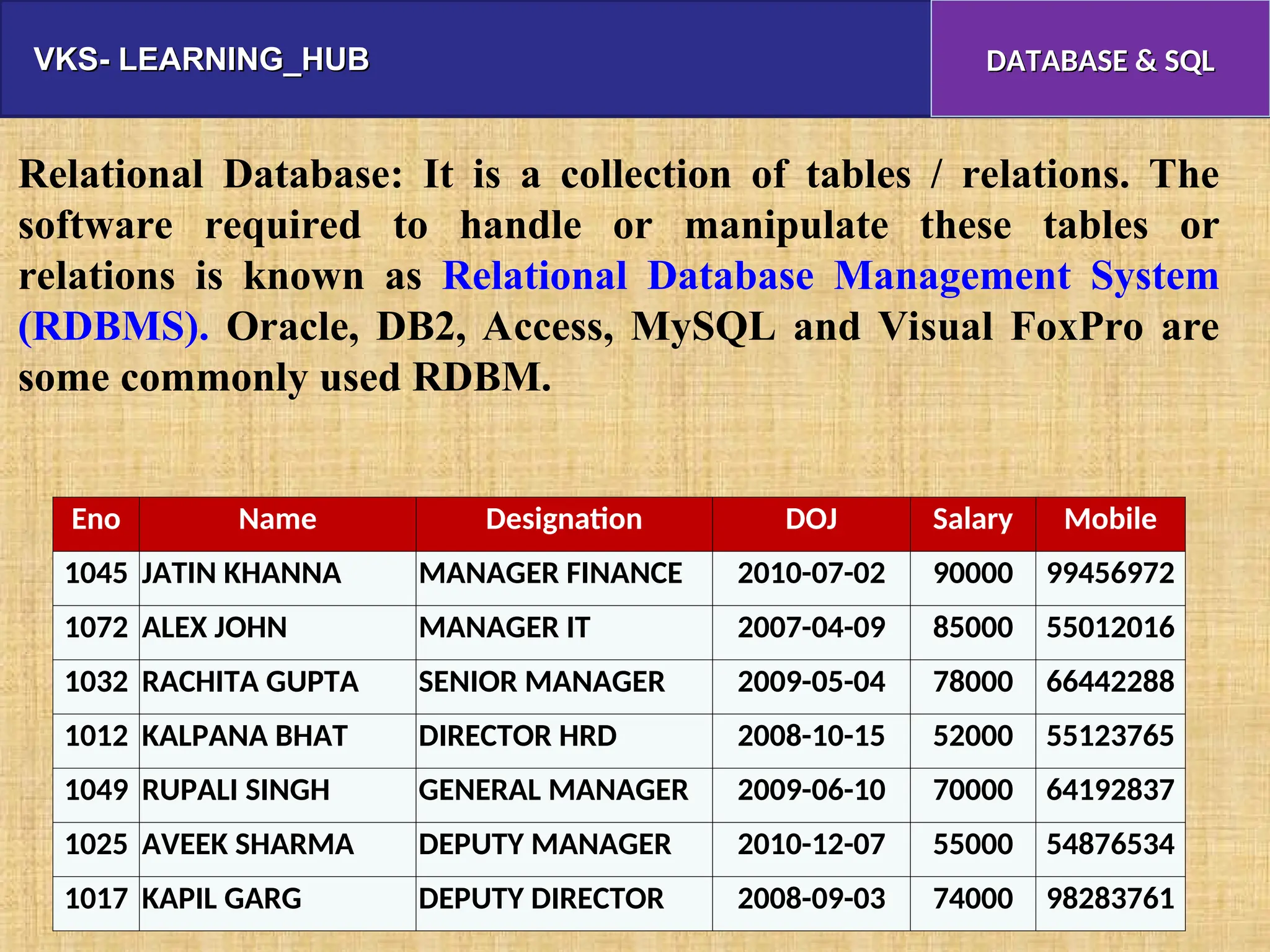This screenshot has width=1270, height=952.
Task: Select the Eno column header
Action: click(x=96, y=524)
